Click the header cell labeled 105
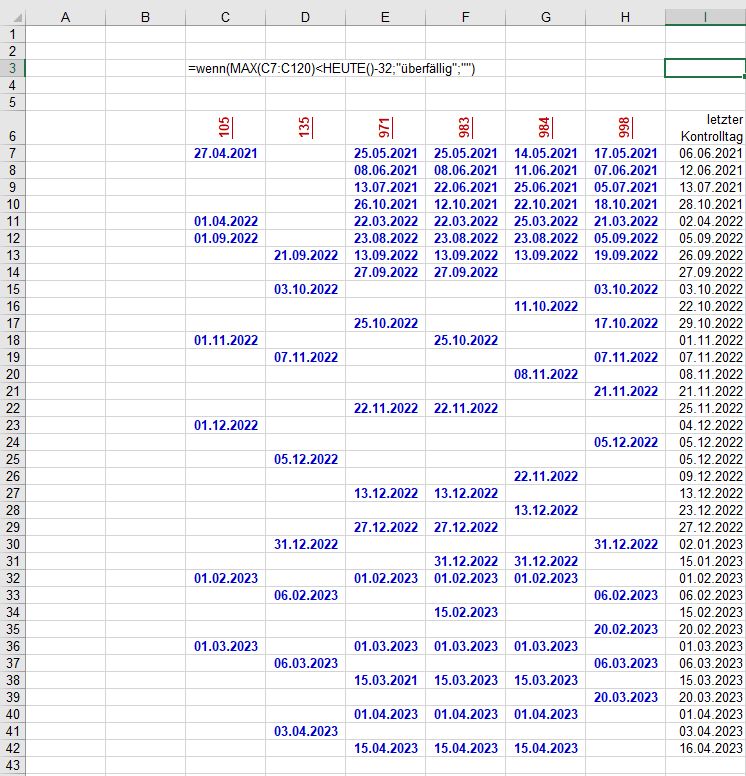Screen dimensions: 746x776 tap(225, 128)
